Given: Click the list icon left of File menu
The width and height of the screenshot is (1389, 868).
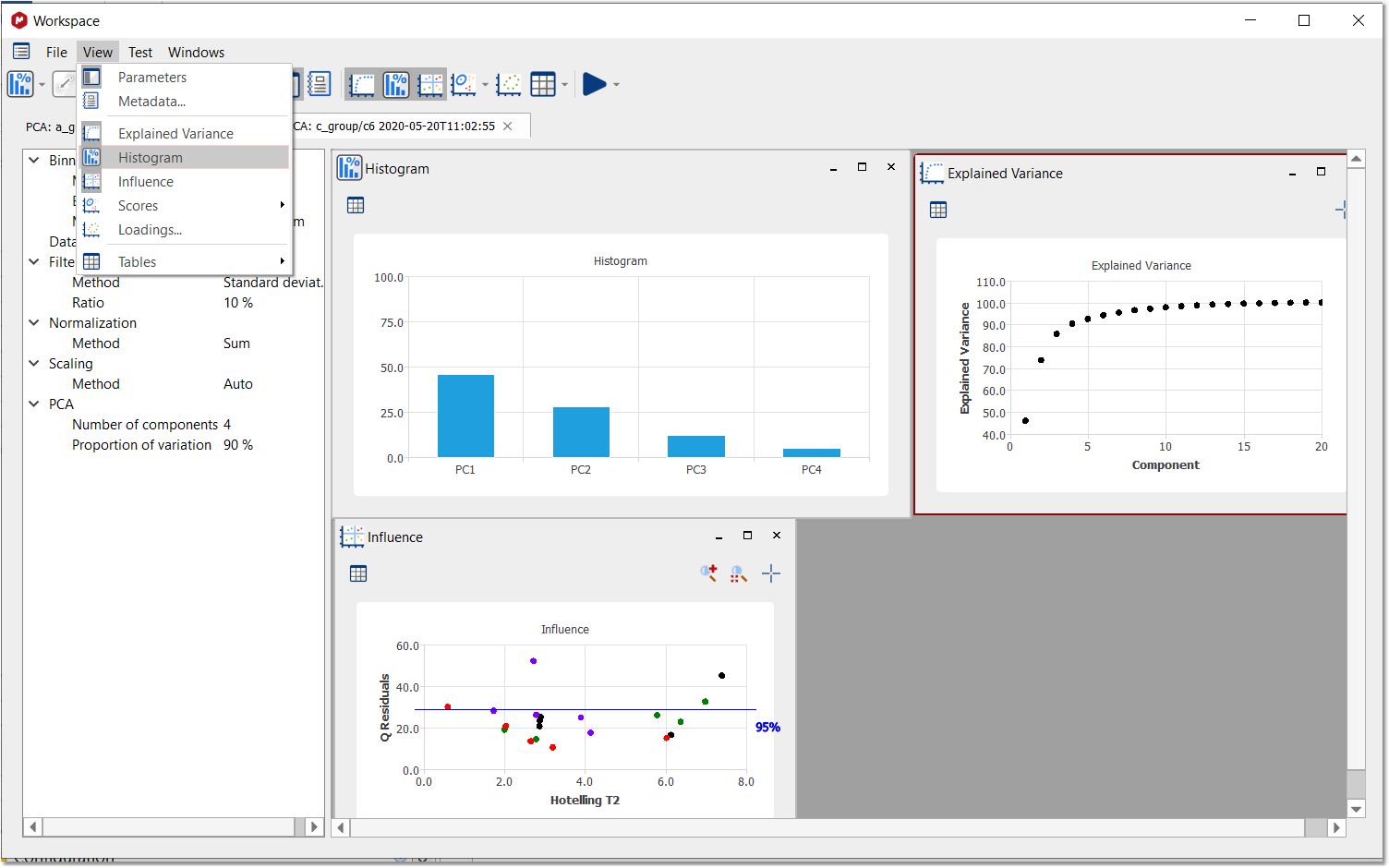Looking at the screenshot, I should click(x=21, y=52).
